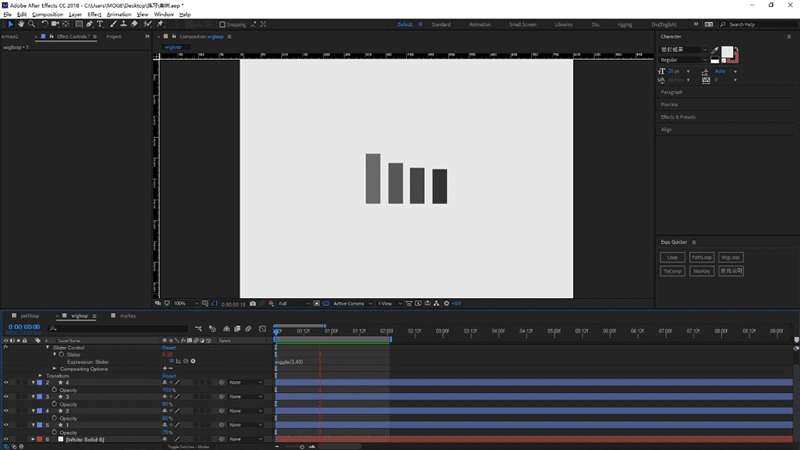Open the Project panel tab
Screen dimensions: 800x450
coord(114,37)
